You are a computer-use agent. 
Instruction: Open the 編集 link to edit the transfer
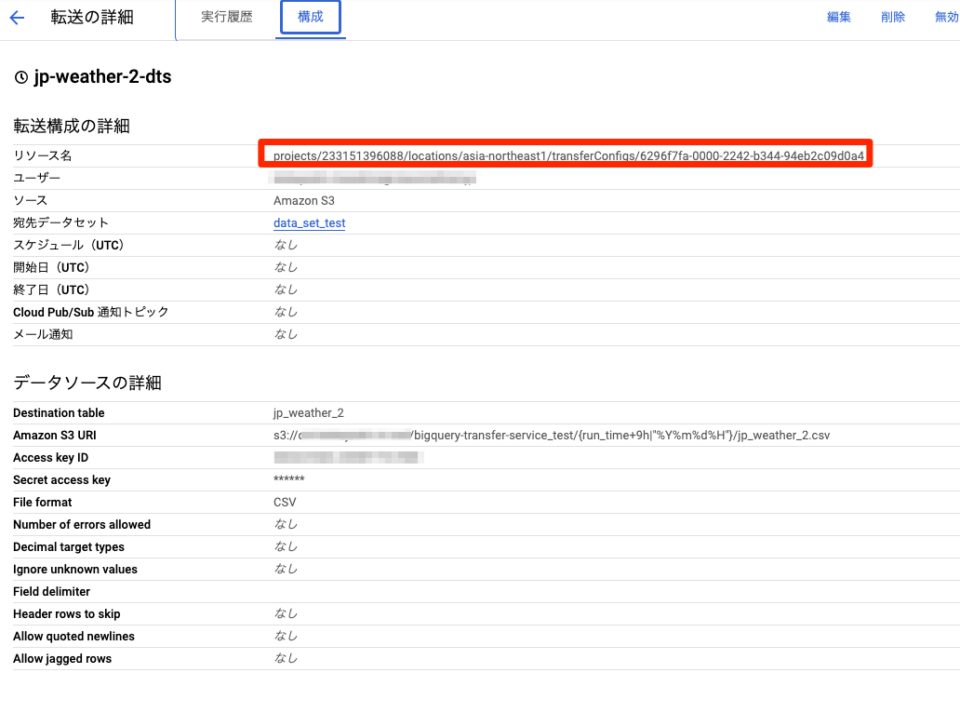[838, 17]
